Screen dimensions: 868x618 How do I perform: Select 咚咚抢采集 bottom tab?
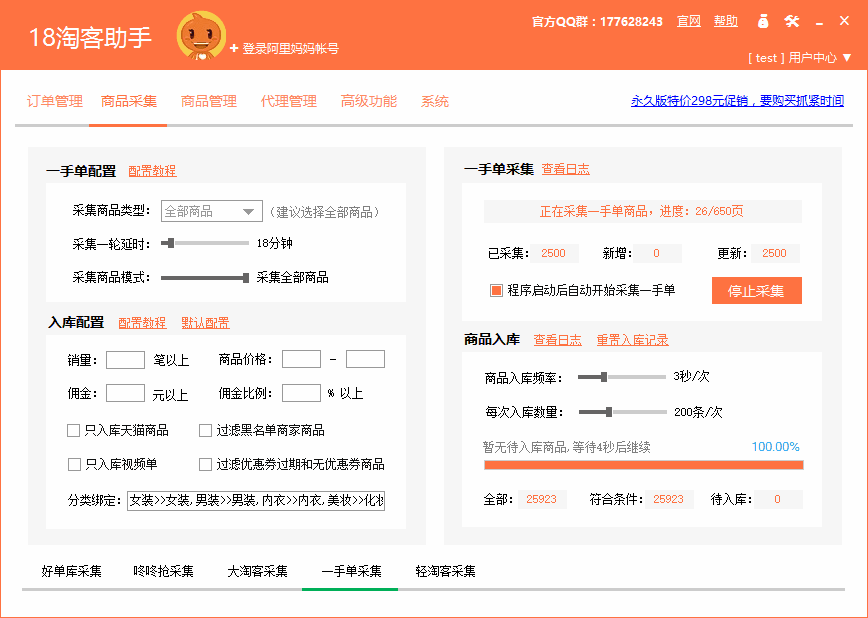pos(163,571)
